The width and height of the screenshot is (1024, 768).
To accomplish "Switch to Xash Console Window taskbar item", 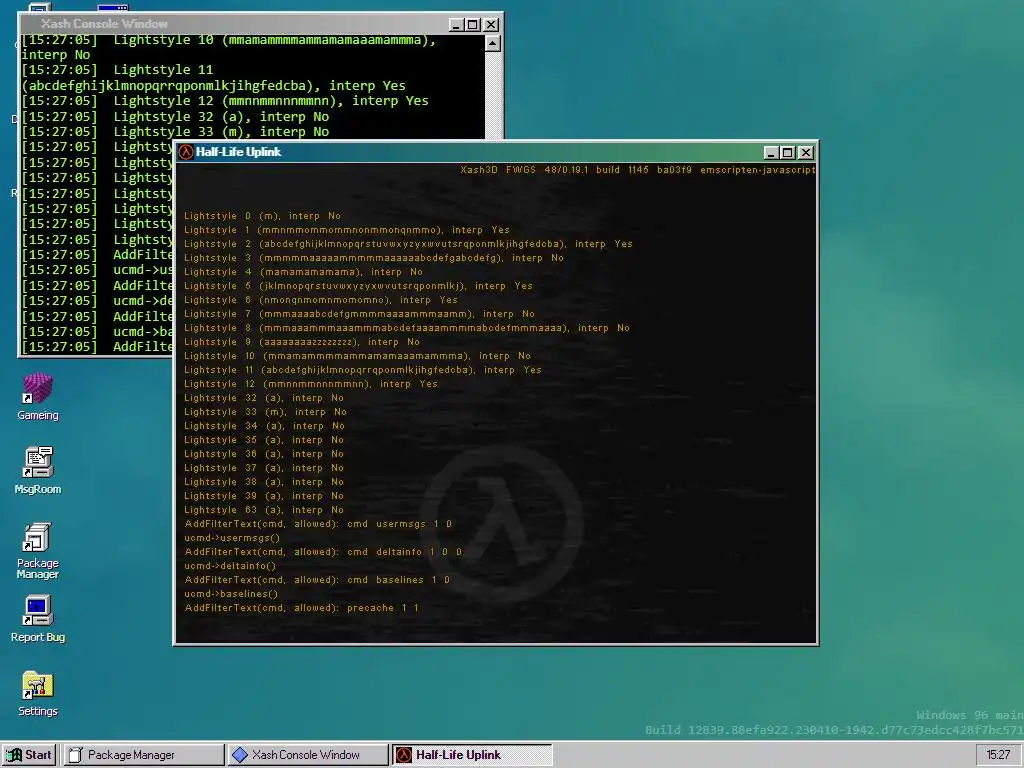I will click(x=308, y=755).
